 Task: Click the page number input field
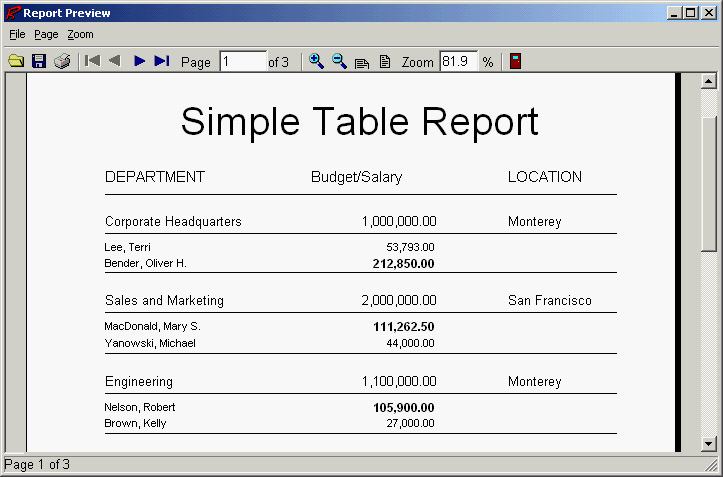click(x=242, y=62)
